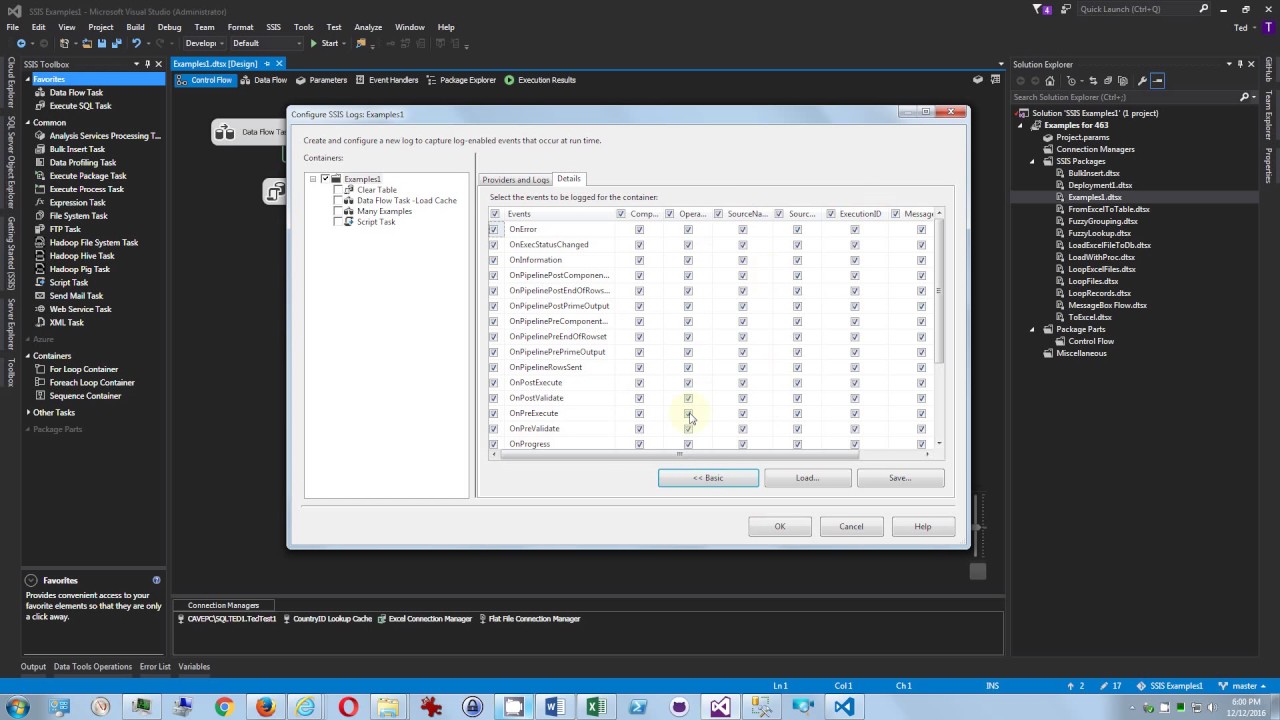Viewport: 1280px width, 720px height.
Task: Select Foreach Loop Container in SSIS Toolbox
Action: pyautogui.click(x=92, y=383)
